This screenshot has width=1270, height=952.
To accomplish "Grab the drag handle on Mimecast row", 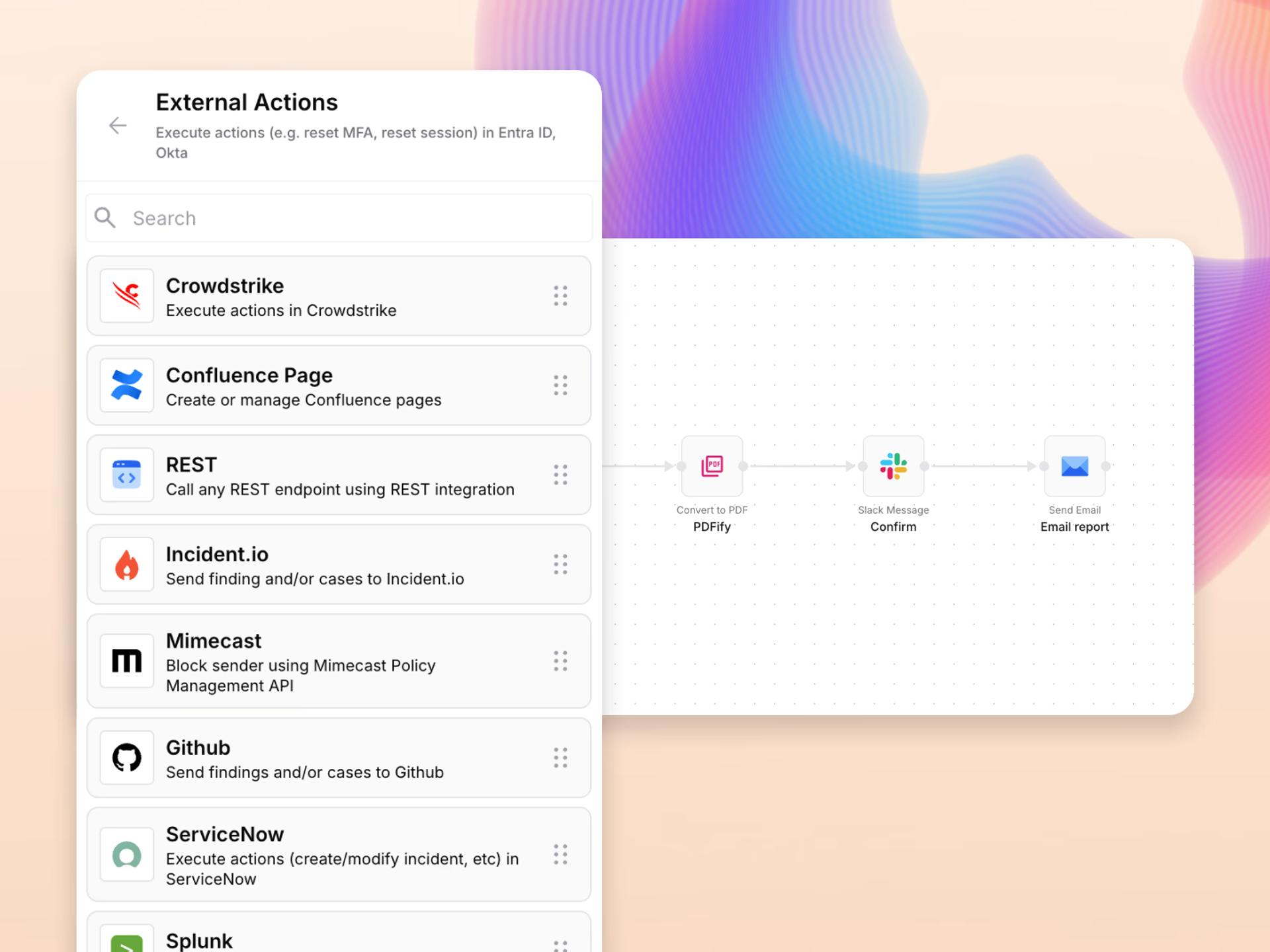I will 560,661.
